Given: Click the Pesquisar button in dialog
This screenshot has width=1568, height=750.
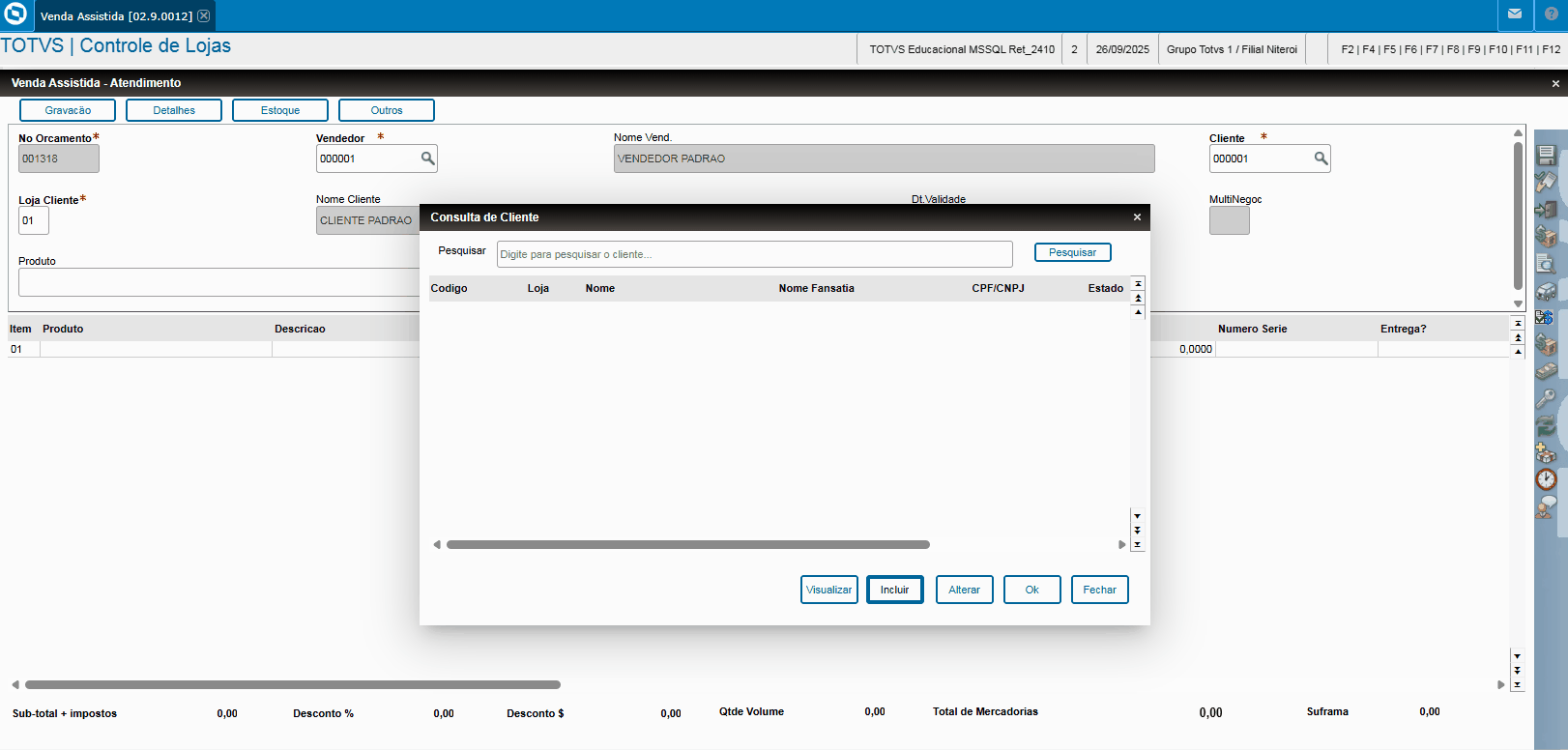Looking at the screenshot, I should [1073, 252].
